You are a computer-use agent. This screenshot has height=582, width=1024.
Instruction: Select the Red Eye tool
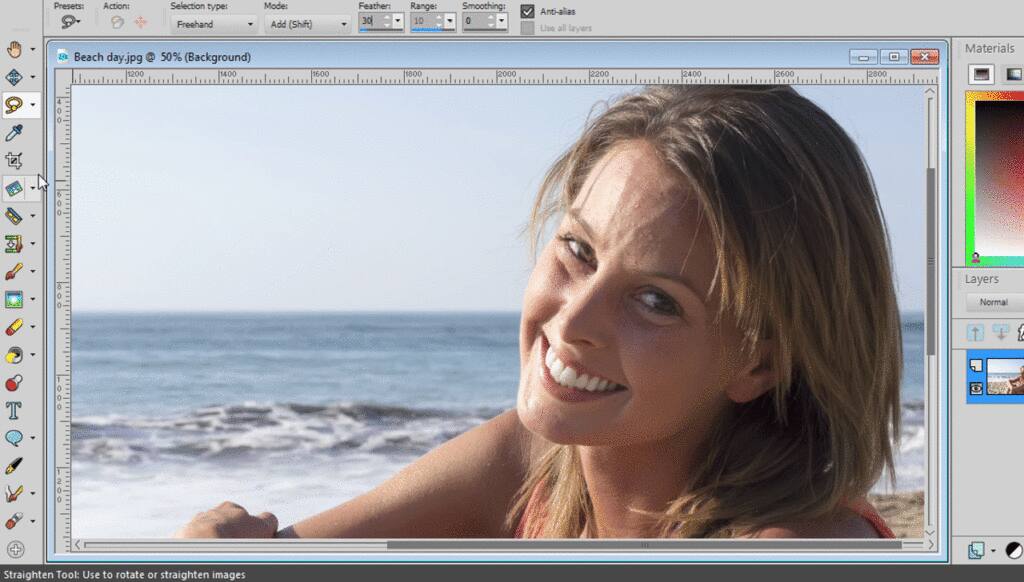(14, 383)
